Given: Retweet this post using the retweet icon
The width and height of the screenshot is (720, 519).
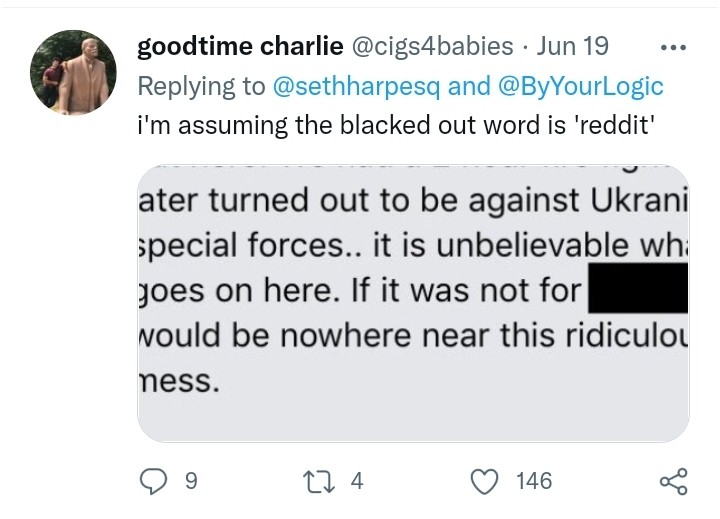Looking at the screenshot, I should 326,482.
